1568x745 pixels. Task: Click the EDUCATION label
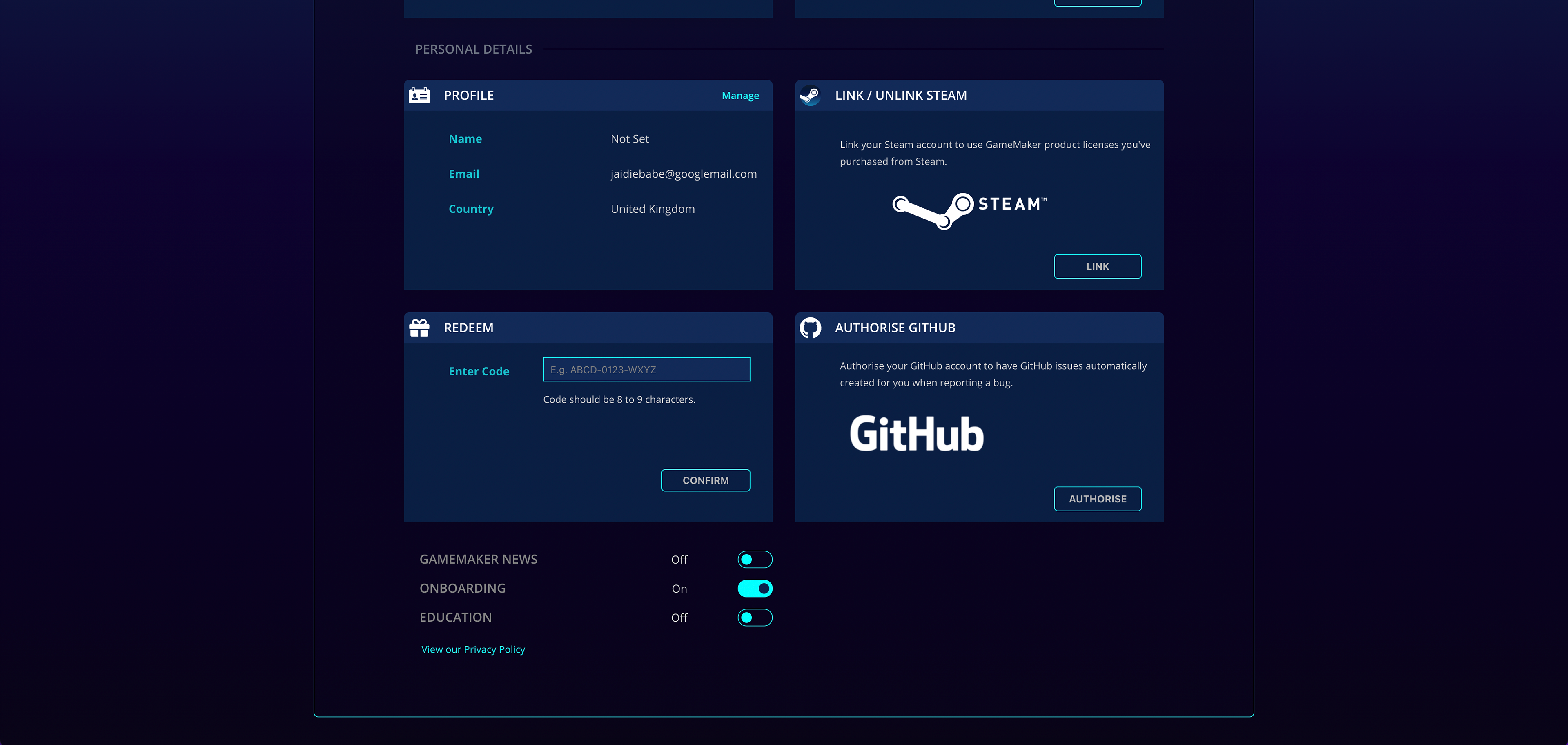pyautogui.click(x=455, y=618)
